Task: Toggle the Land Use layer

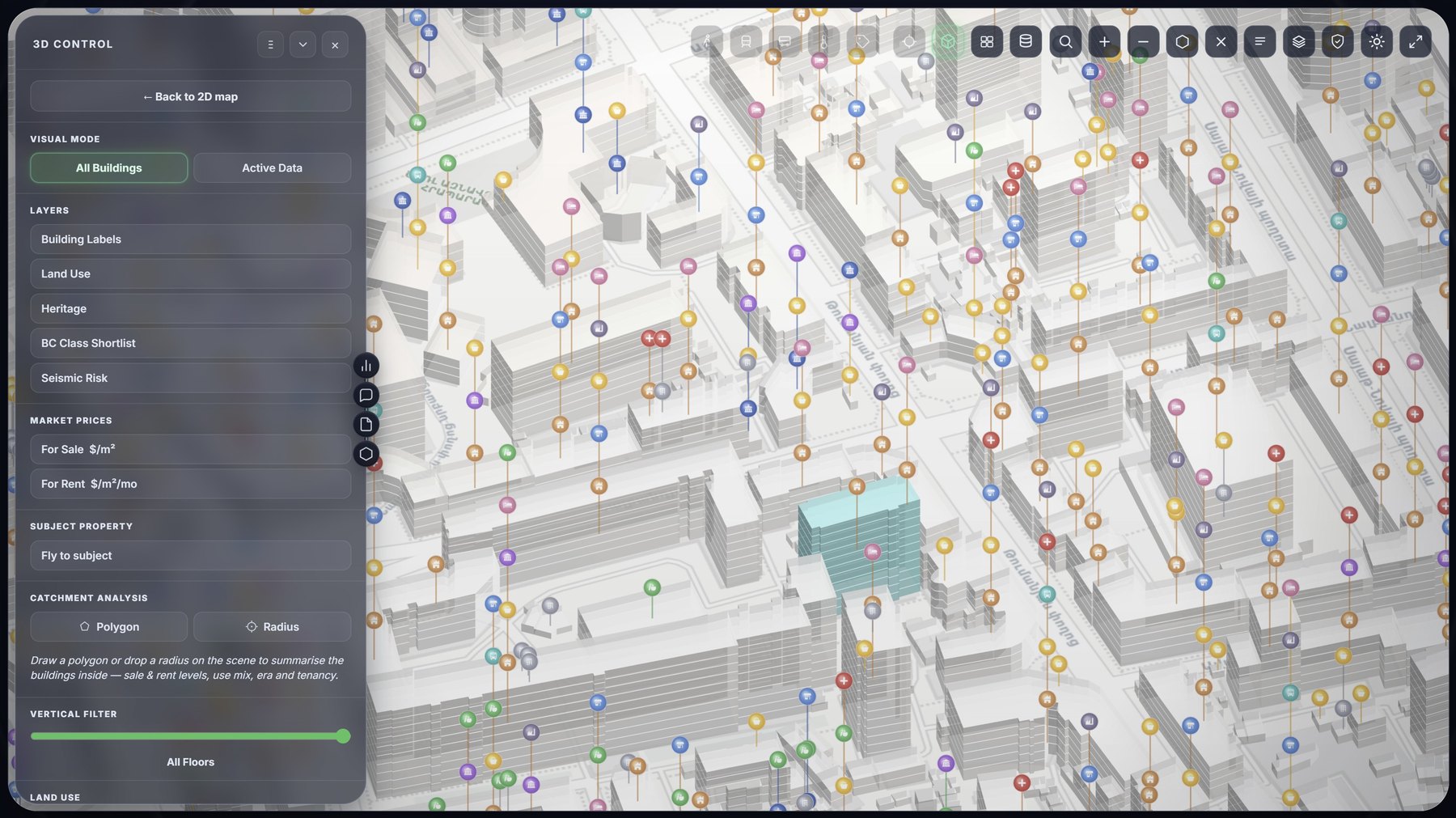Action: [191, 274]
